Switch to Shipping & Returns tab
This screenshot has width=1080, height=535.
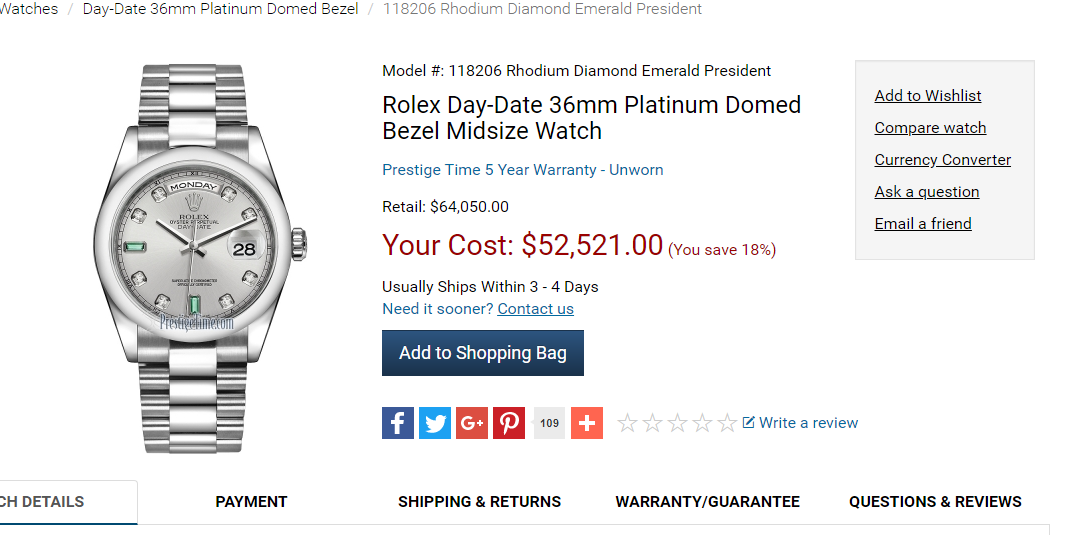pyautogui.click(x=479, y=502)
